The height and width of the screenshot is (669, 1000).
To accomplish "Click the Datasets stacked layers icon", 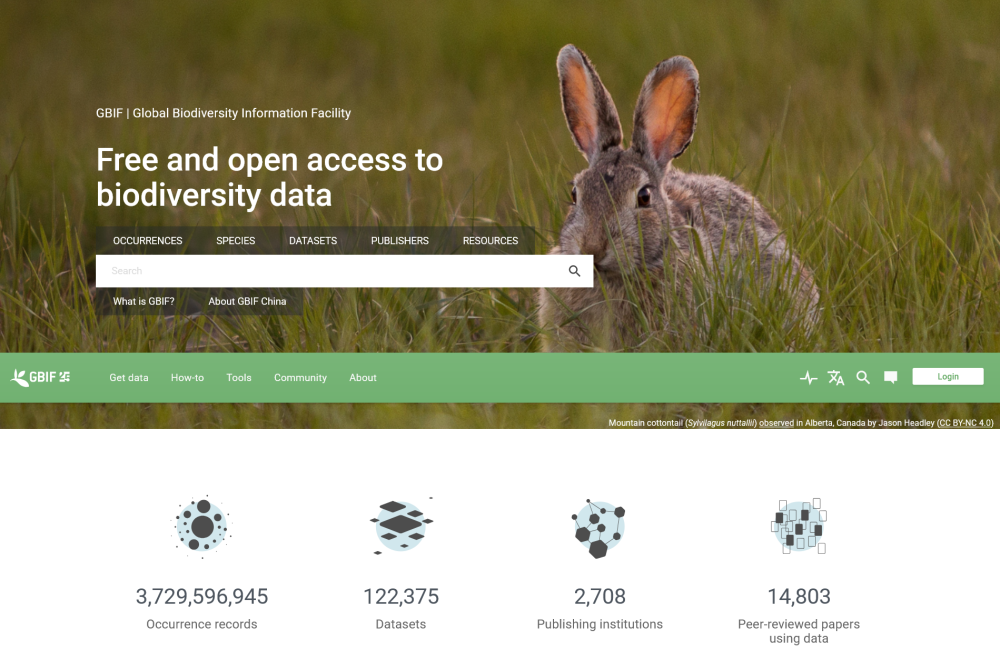I will coord(401,526).
